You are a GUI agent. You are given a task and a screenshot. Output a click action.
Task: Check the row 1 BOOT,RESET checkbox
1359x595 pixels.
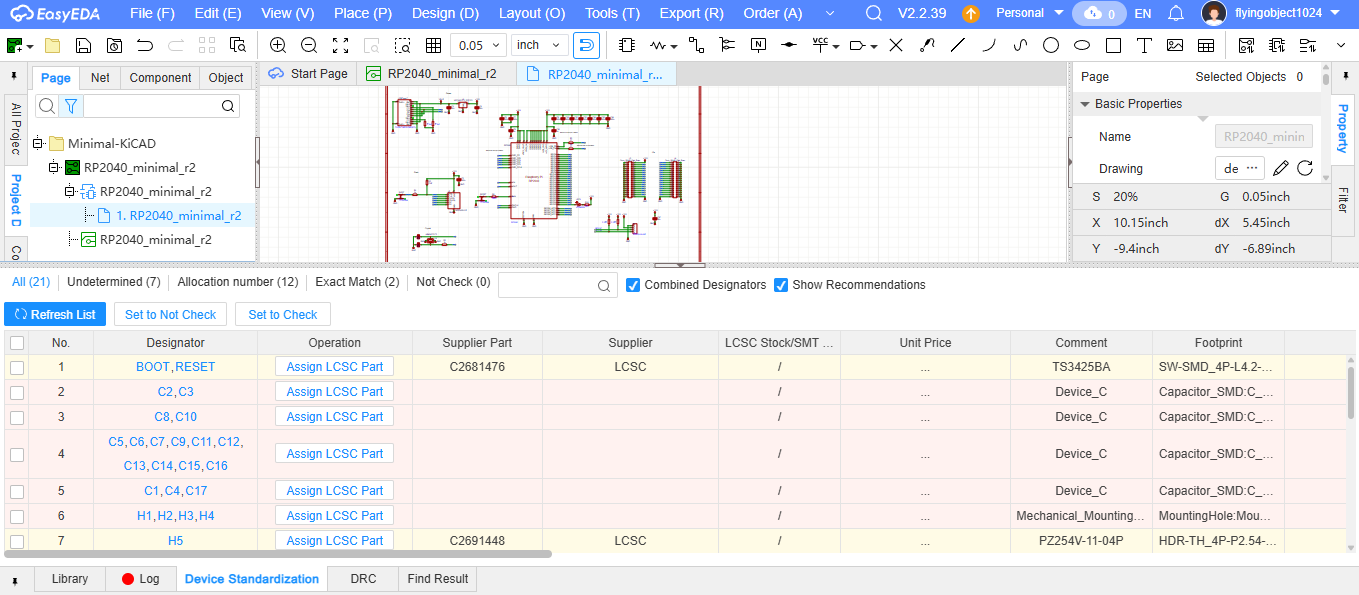tap(17, 367)
